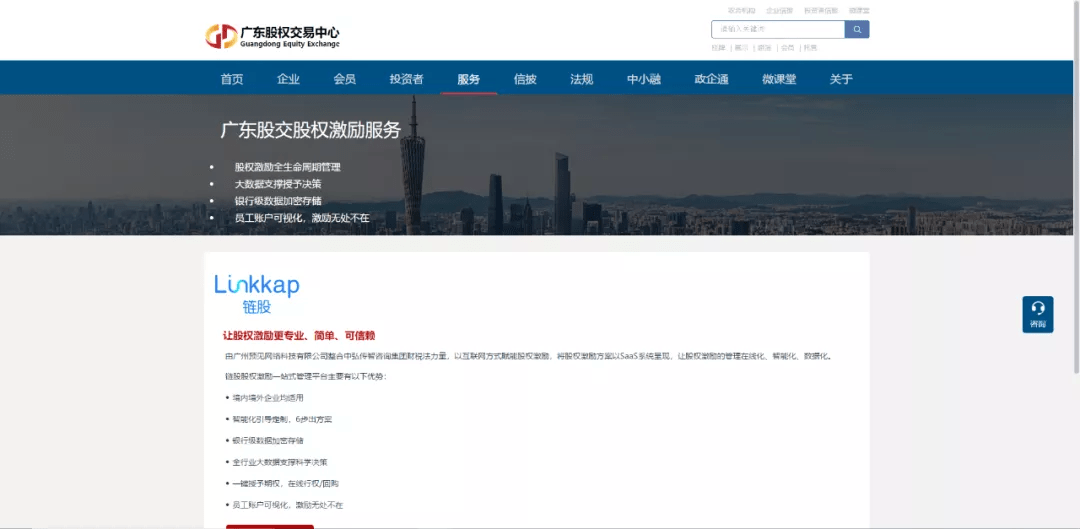This screenshot has width=1080, height=529.
Task: Open the 关于 navigation item
Action: (841, 79)
